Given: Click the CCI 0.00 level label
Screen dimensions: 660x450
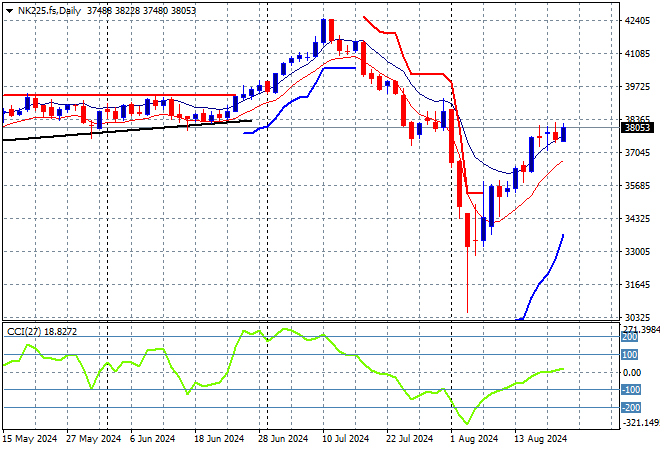Looking at the screenshot, I should 628,373.
